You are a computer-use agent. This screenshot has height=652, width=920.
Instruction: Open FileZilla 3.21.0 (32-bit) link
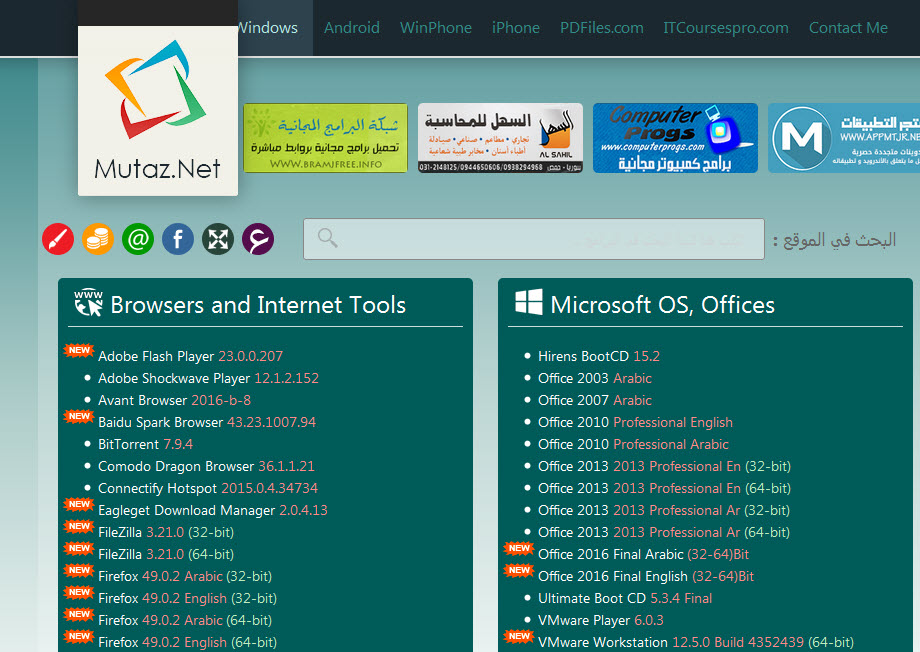[166, 532]
